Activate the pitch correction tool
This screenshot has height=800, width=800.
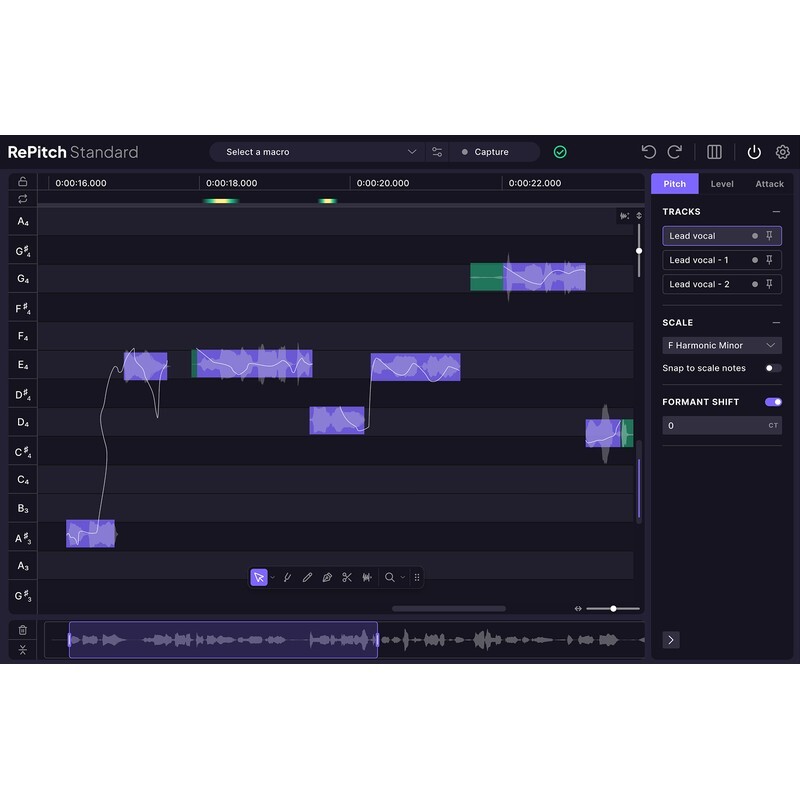point(288,577)
